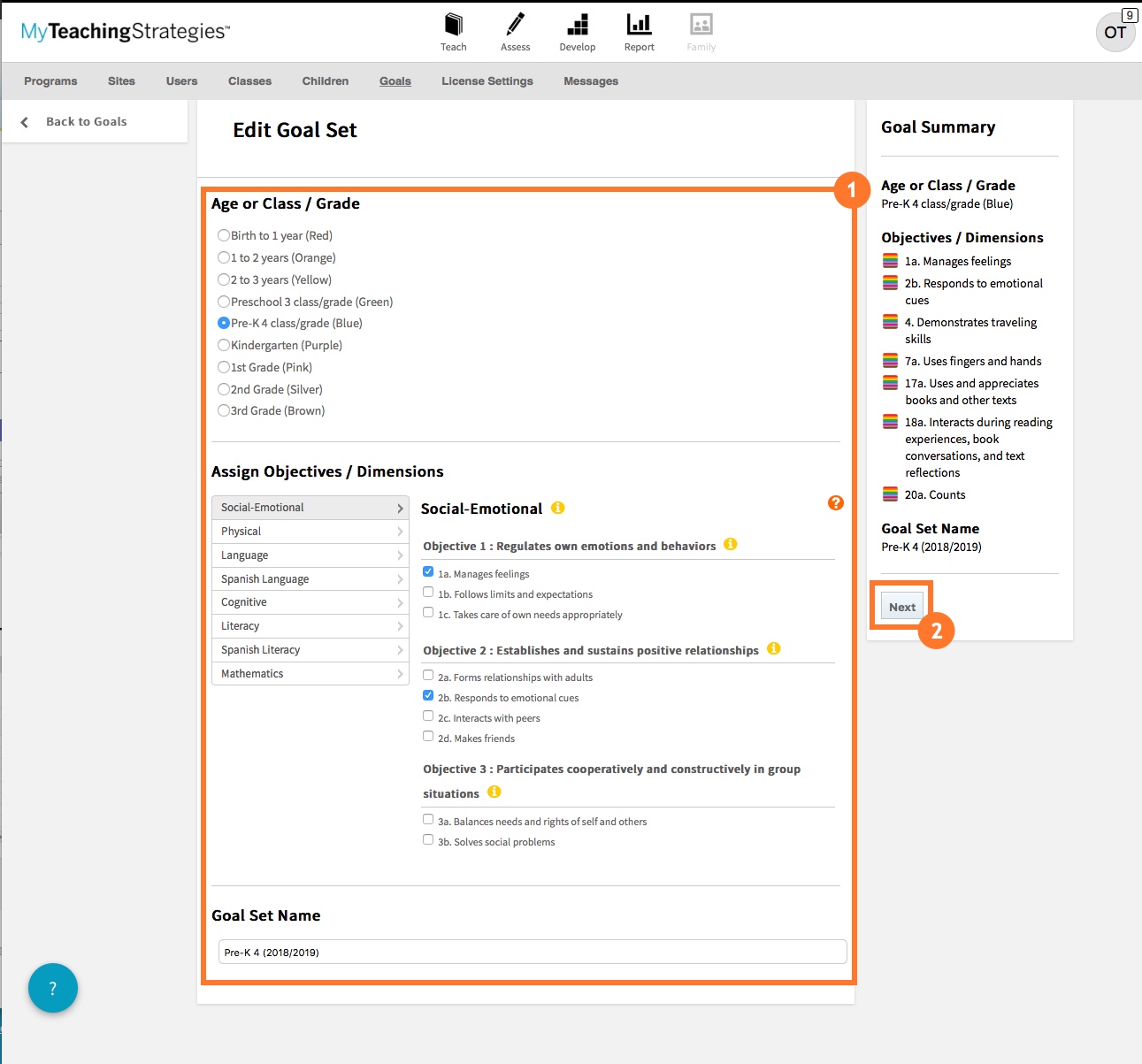Click the Next button in Goal Summary
Image resolution: width=1142 pixels, height=1064 pixels.
point(901,607)
